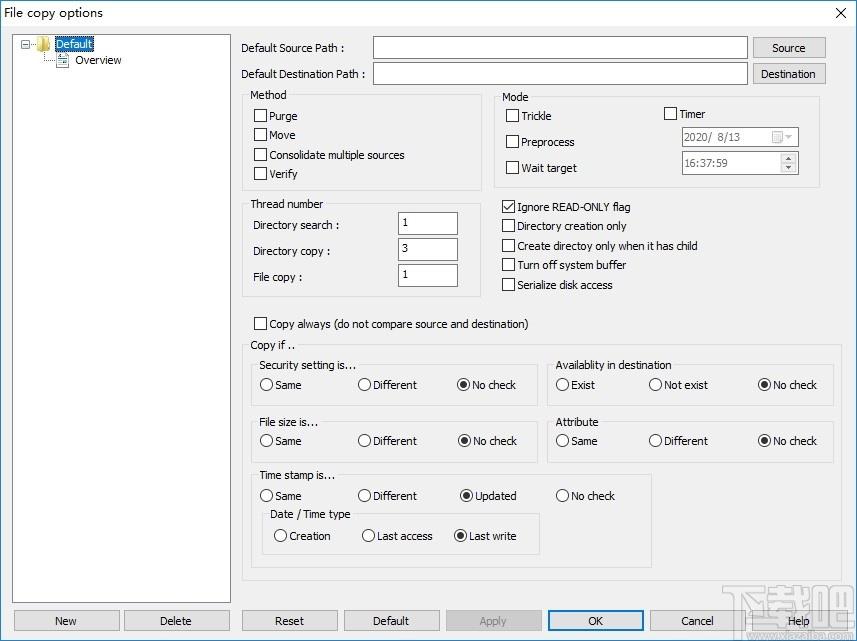
Task: Click the Default folder icon in tree
Action: point(44,44)
